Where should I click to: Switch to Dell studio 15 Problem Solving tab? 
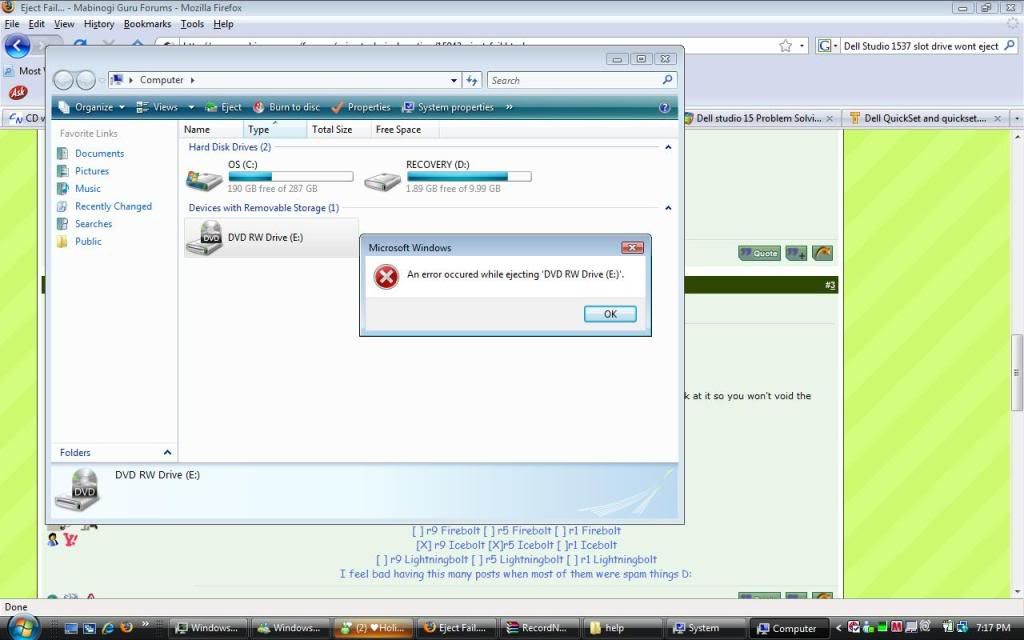click(x=759, y=118)
